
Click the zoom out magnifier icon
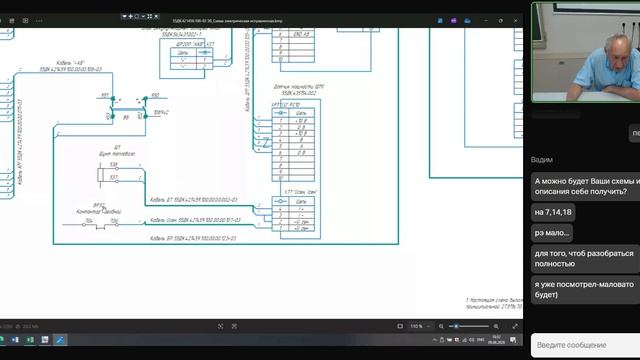pyautogui.click(x=441, y=326)
